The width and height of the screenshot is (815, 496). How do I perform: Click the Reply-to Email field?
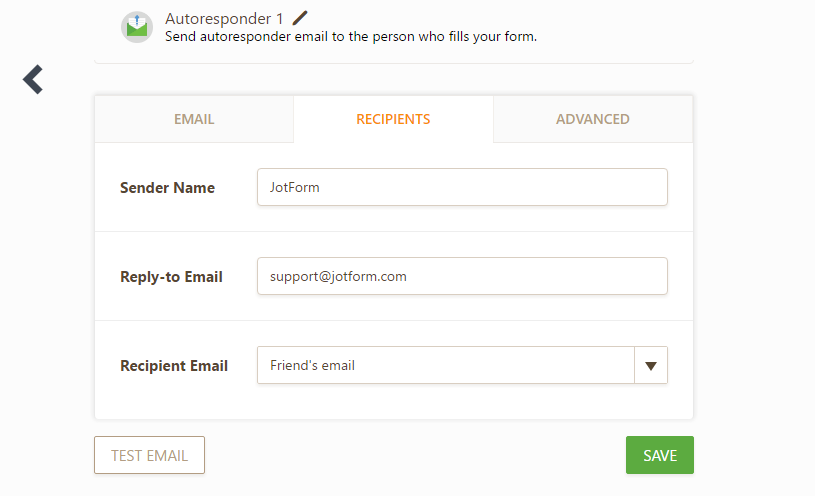[462, 276]
